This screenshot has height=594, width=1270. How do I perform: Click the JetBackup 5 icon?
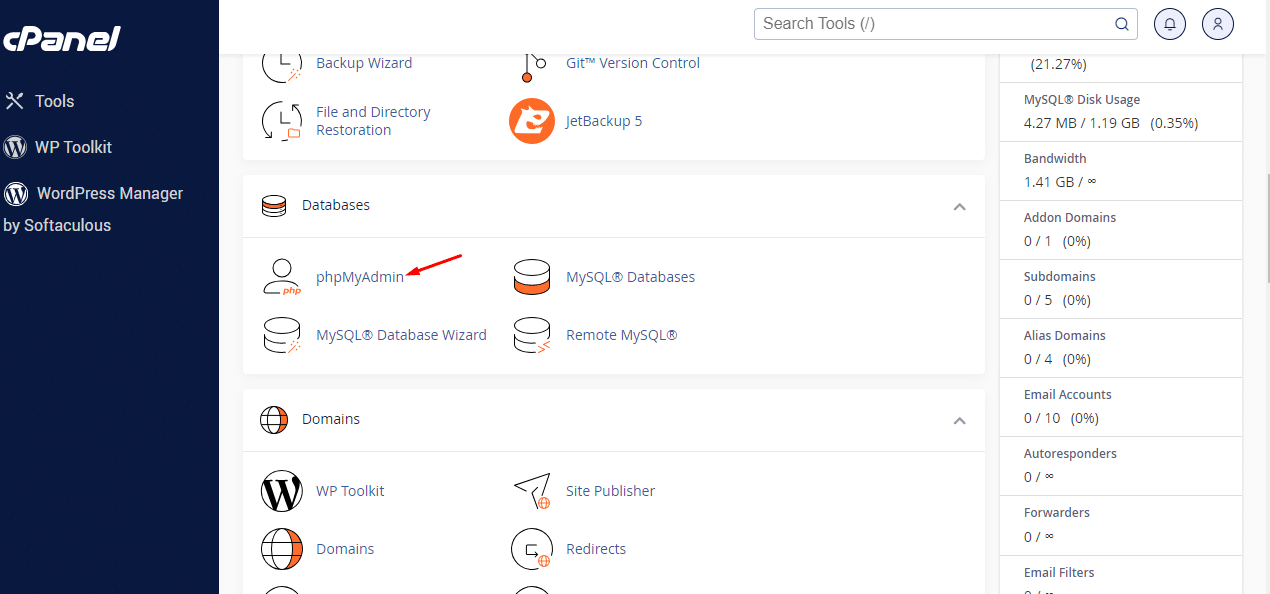(x=532, y=121)
